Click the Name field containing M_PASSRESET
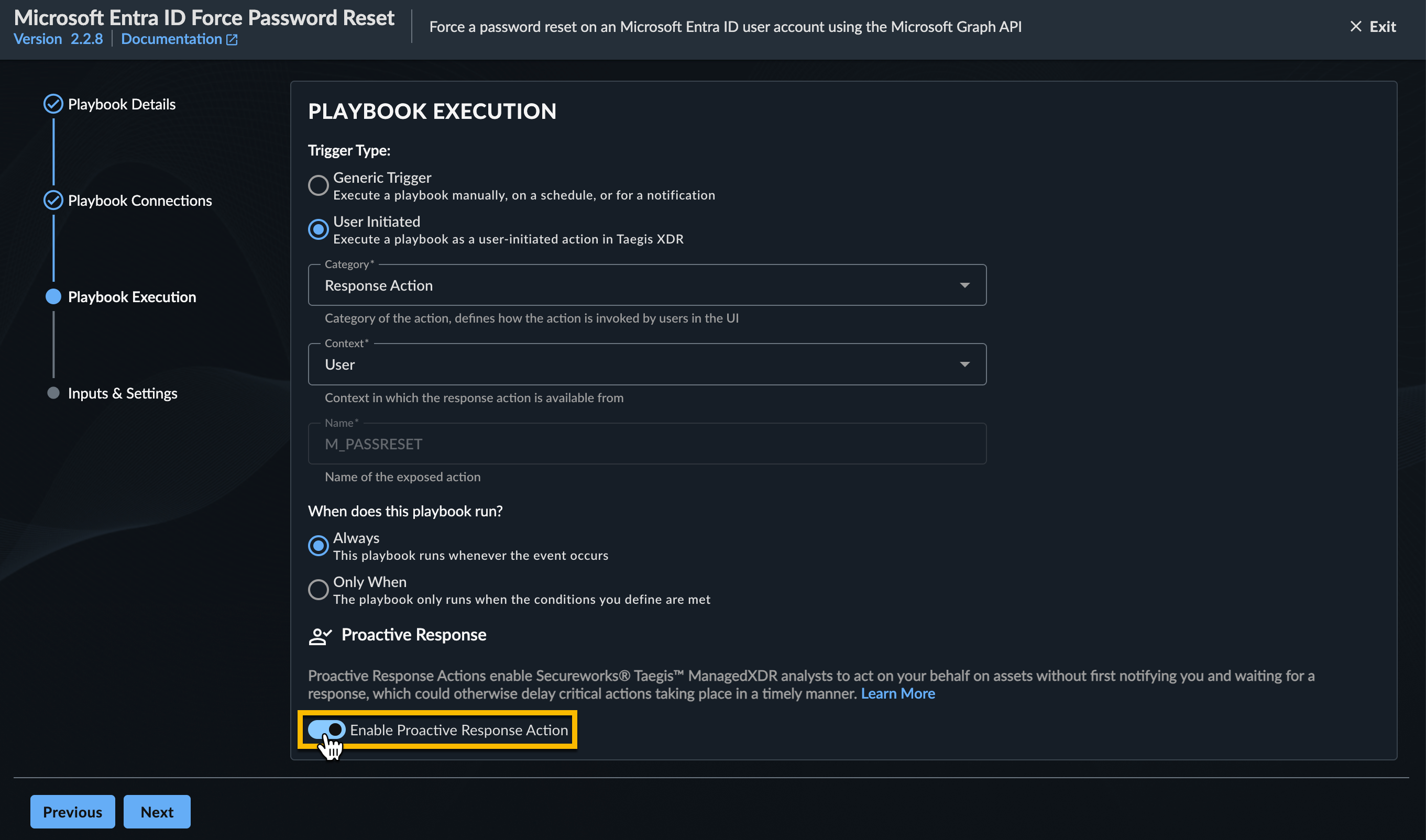This screenshot has width=1426, height=840. [x=646, y=444]
